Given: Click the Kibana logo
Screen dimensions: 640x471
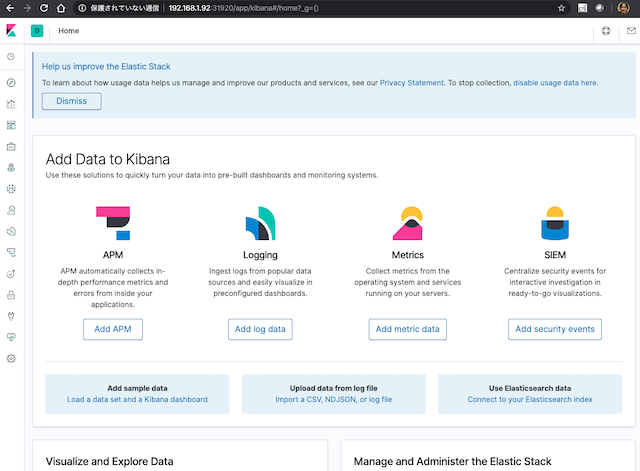Looking at the screenshot, I should [11, 31].
